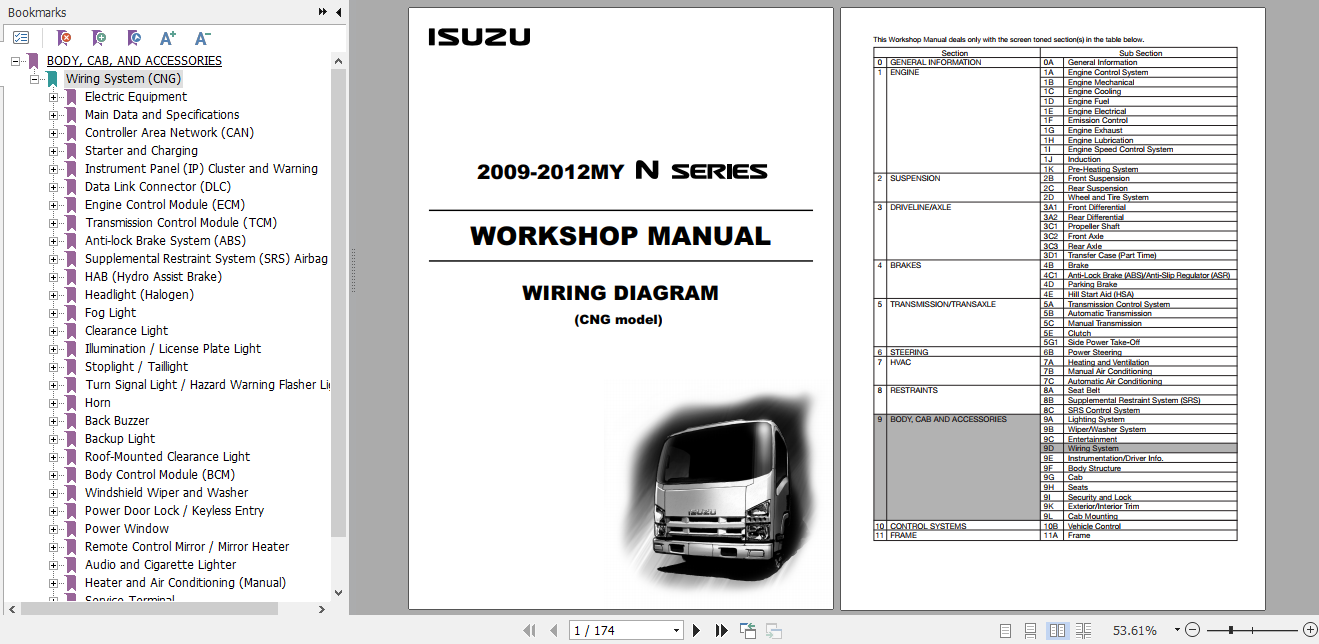Switch to two-page continuous layout
Image resolution: width=1319 pixels, height=644 pixels.
click(1081, 630)
